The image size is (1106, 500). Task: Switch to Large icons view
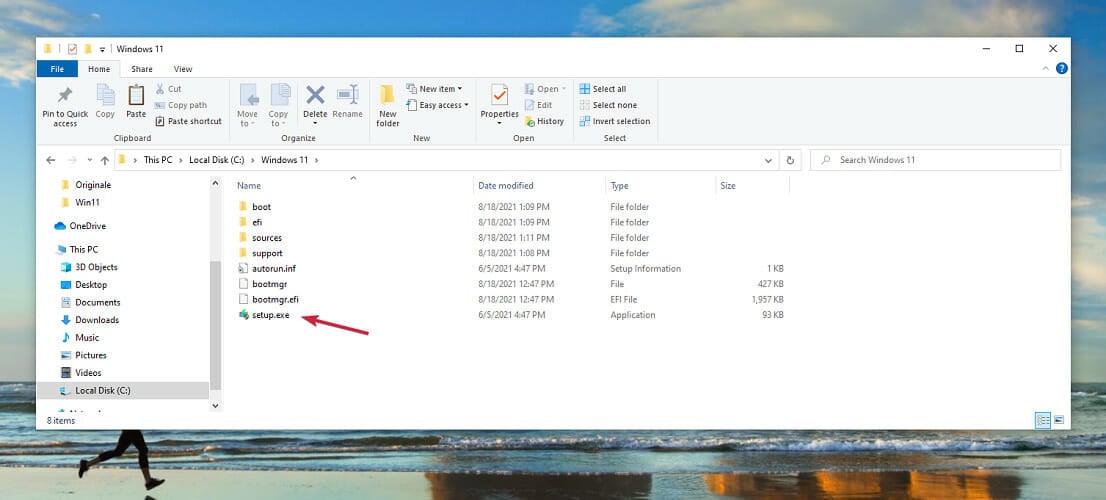pos(1059,420)
